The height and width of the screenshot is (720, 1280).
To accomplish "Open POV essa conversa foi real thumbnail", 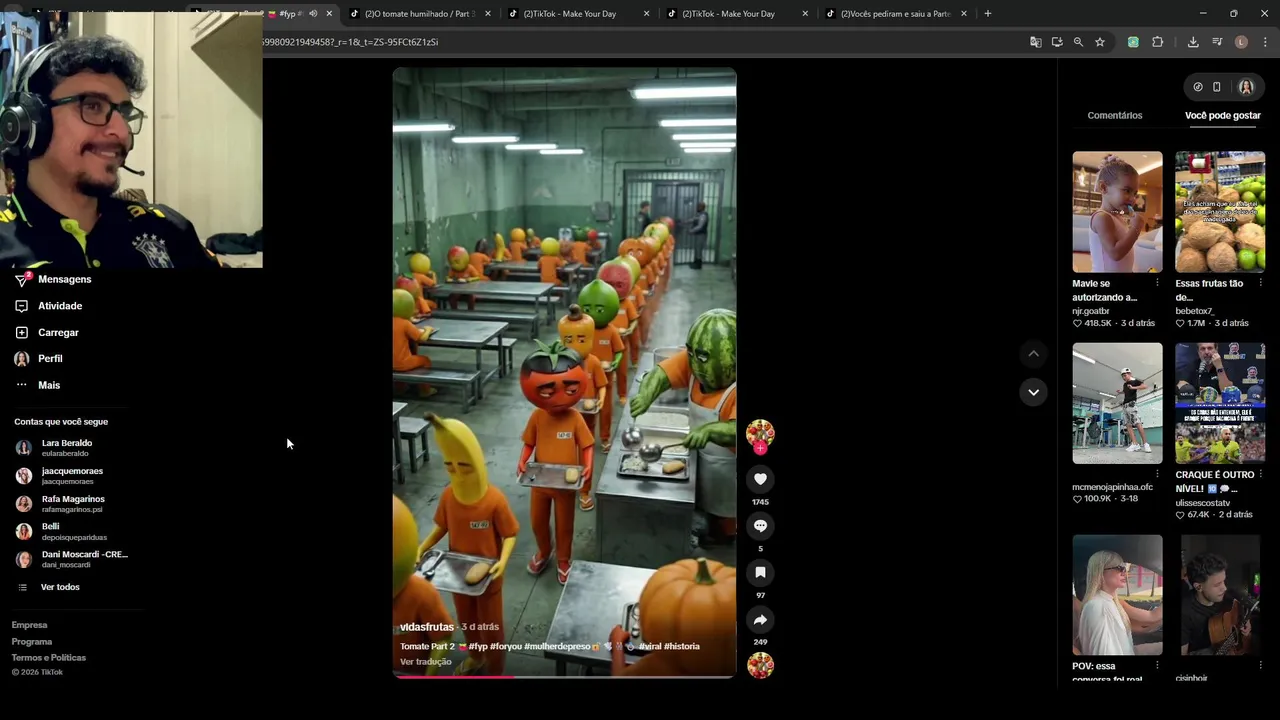I will 1117,594.
